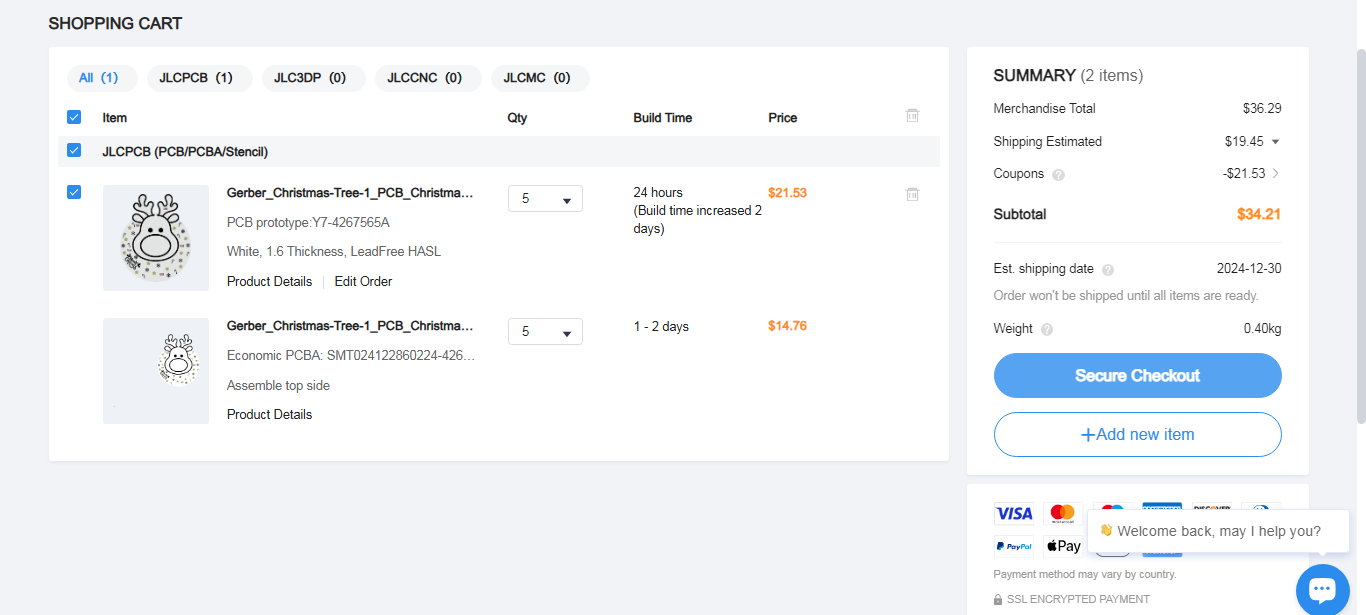Click the -$21.53 coupon amount
1366x615 pixels.
(x=1244, y=174)
